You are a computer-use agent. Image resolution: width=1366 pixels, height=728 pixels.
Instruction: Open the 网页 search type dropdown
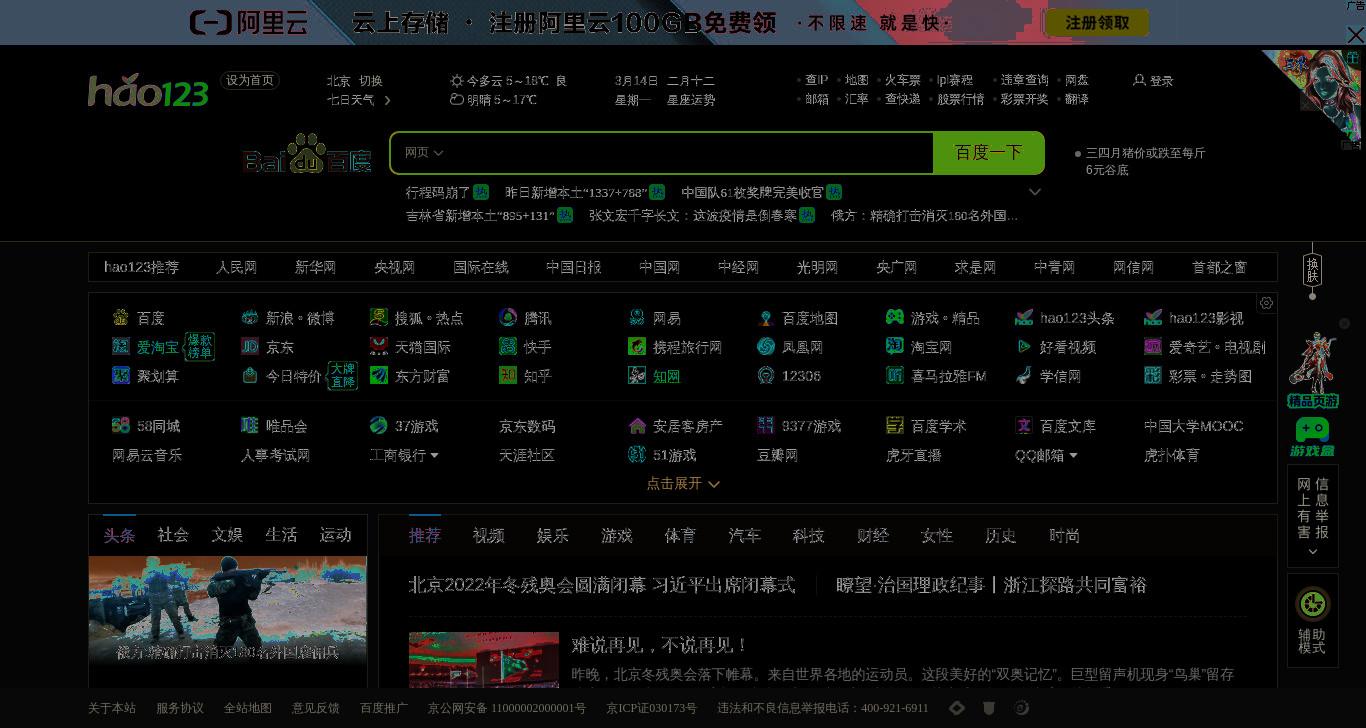[423, 153]
